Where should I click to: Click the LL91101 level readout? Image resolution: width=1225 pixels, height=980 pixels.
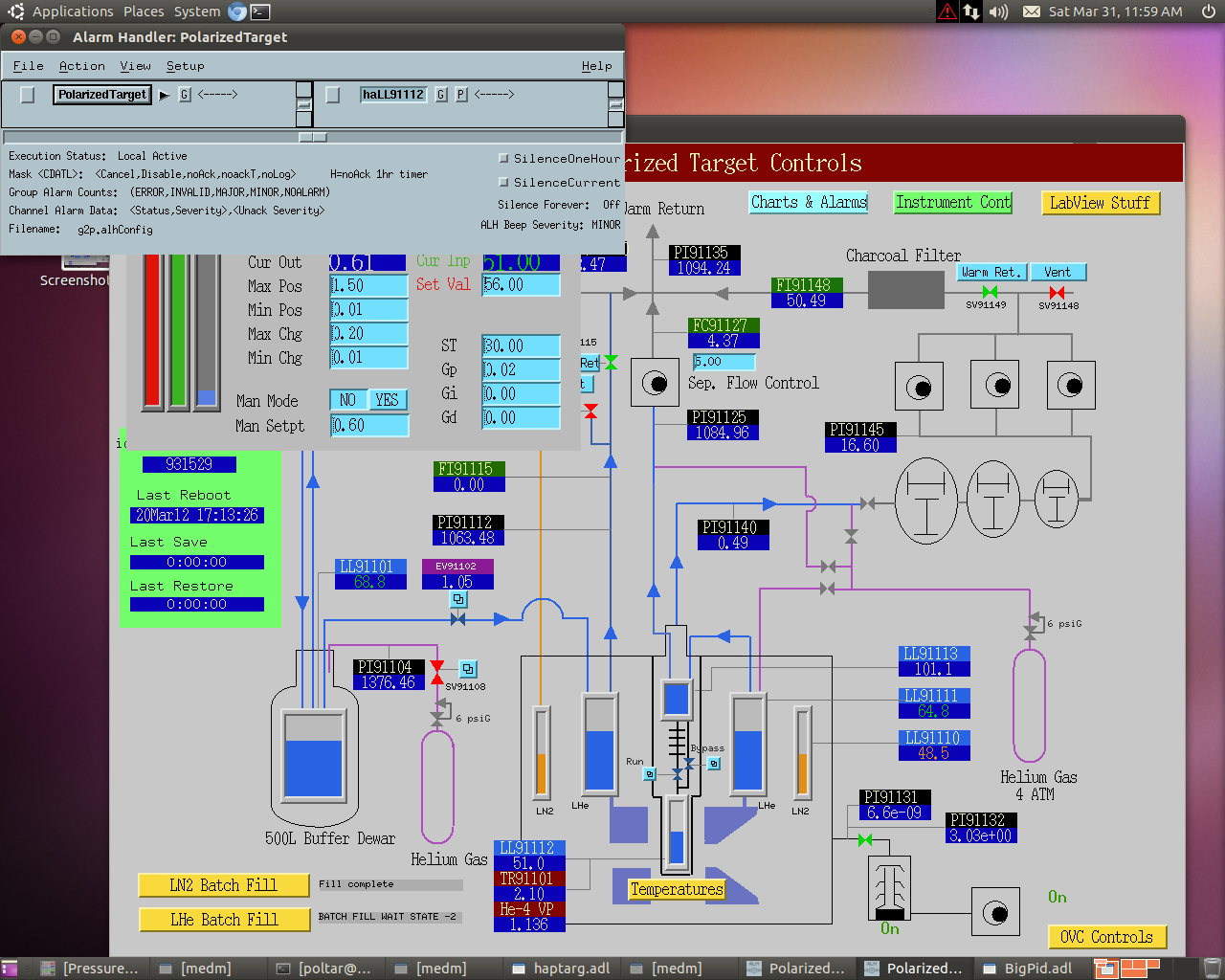pos(370,574)
